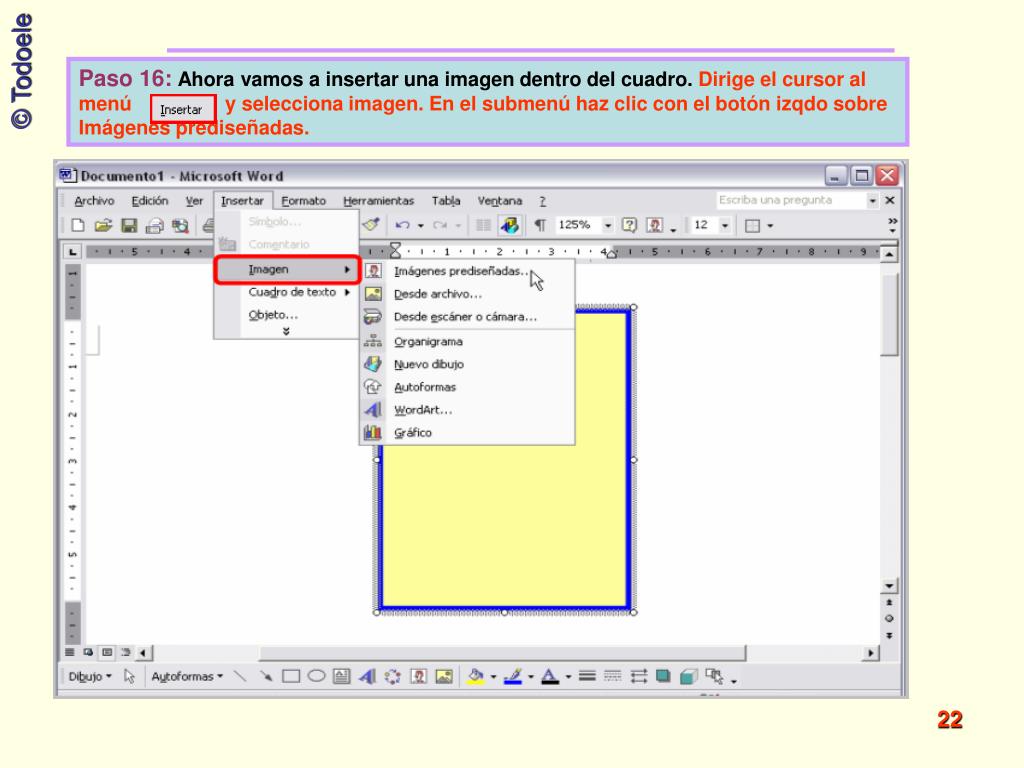Undo the last action with the Undo arrow
This screenshot has height=768, width=1024.
(402, 225)
